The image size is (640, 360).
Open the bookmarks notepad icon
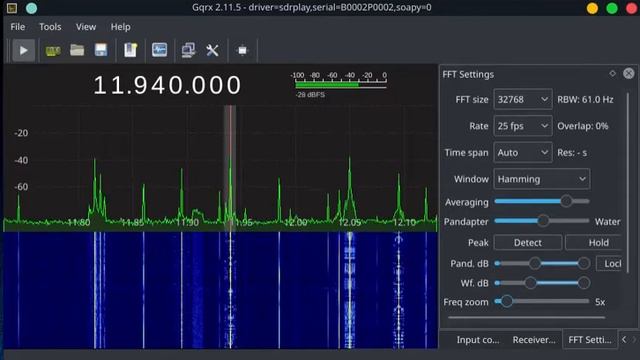(x=130, y=50)
